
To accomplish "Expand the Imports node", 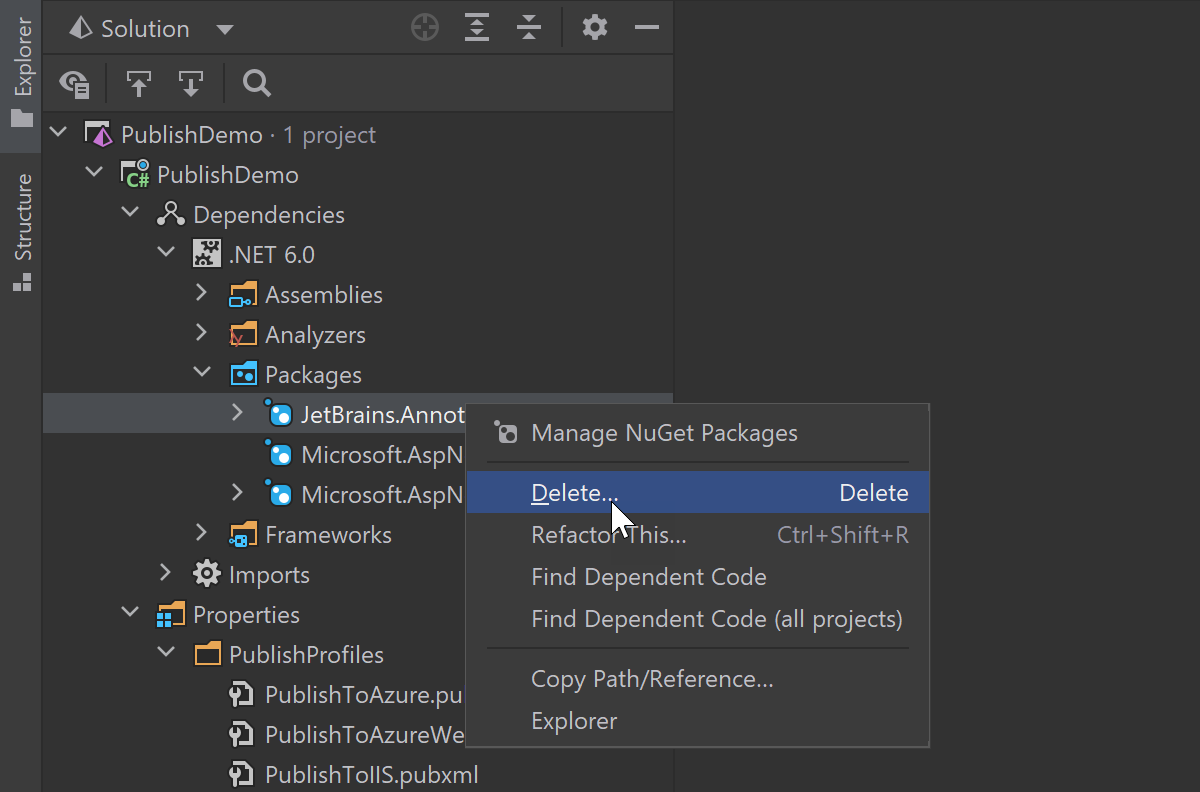I will coord(166,573).
